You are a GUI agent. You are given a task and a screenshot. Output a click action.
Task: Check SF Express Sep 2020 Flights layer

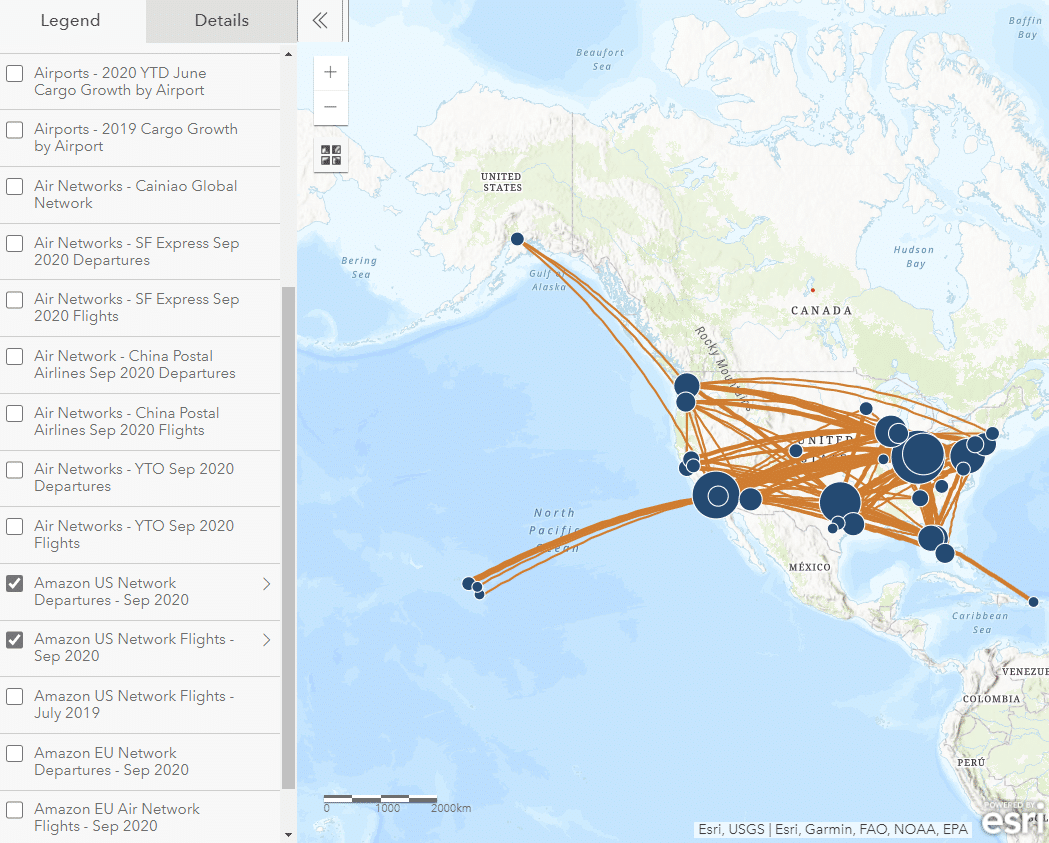click(x=15, y=299)
